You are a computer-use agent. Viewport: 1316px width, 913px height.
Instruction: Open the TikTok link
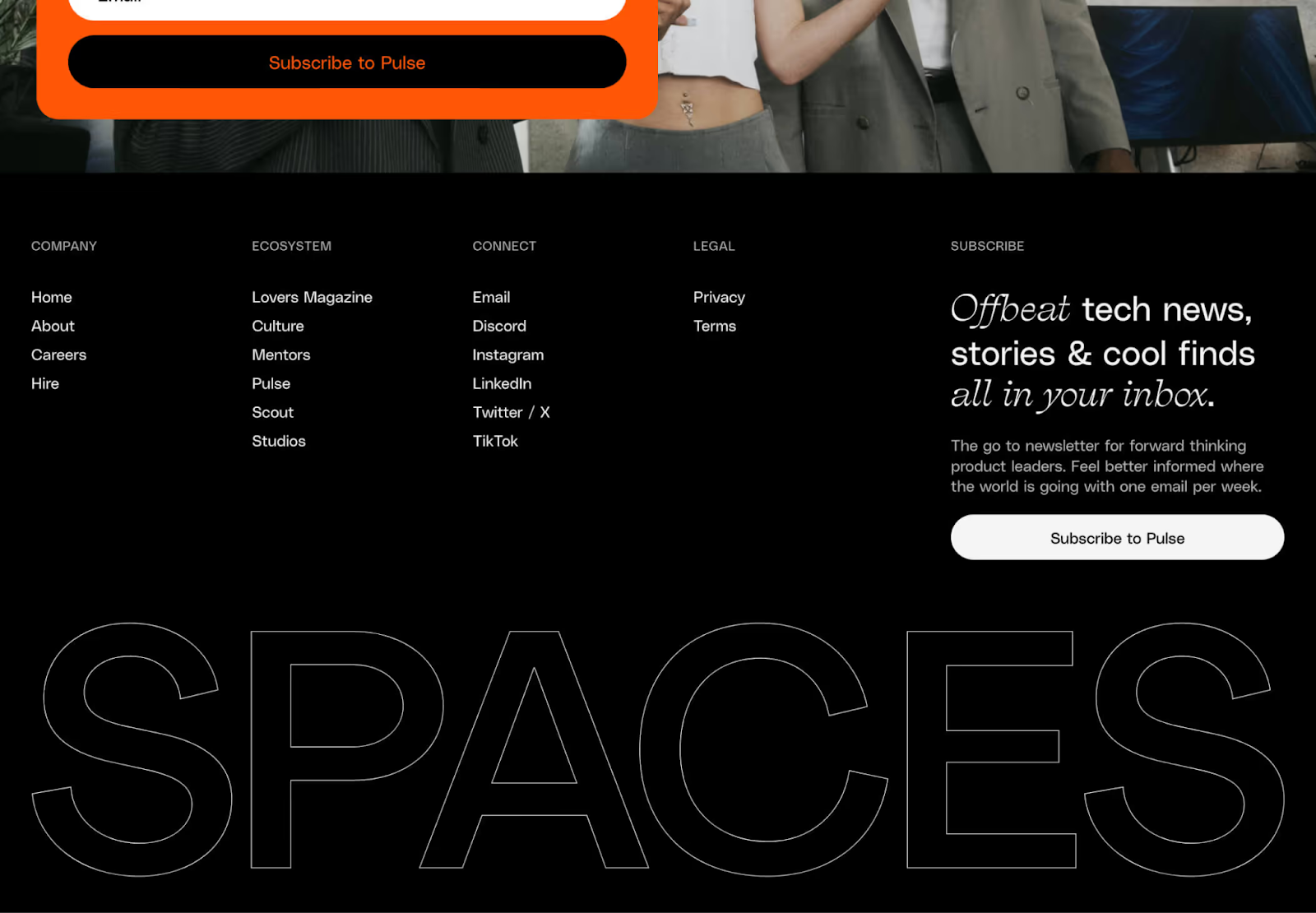click(x=495, y=441)
